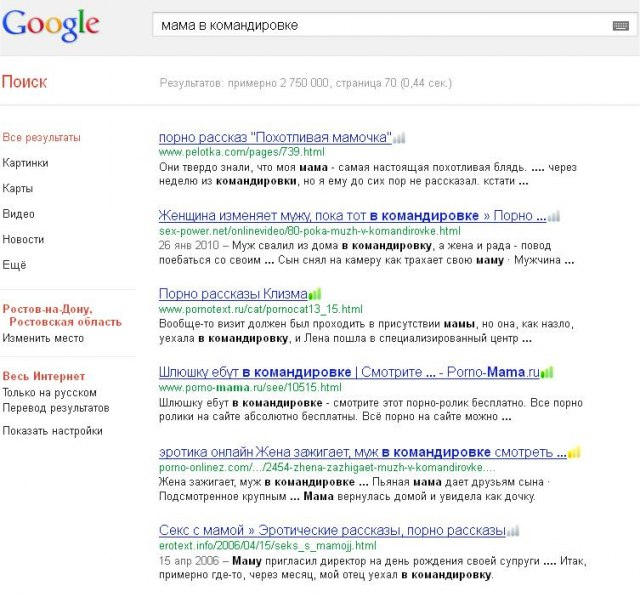Switch to 'Видео' search

18,214
